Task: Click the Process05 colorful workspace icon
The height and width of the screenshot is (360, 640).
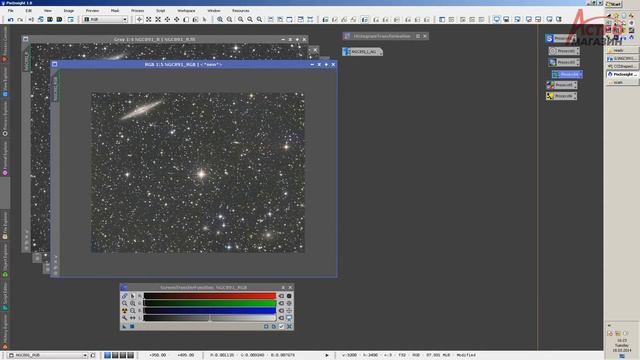Action: pos(561,85)
